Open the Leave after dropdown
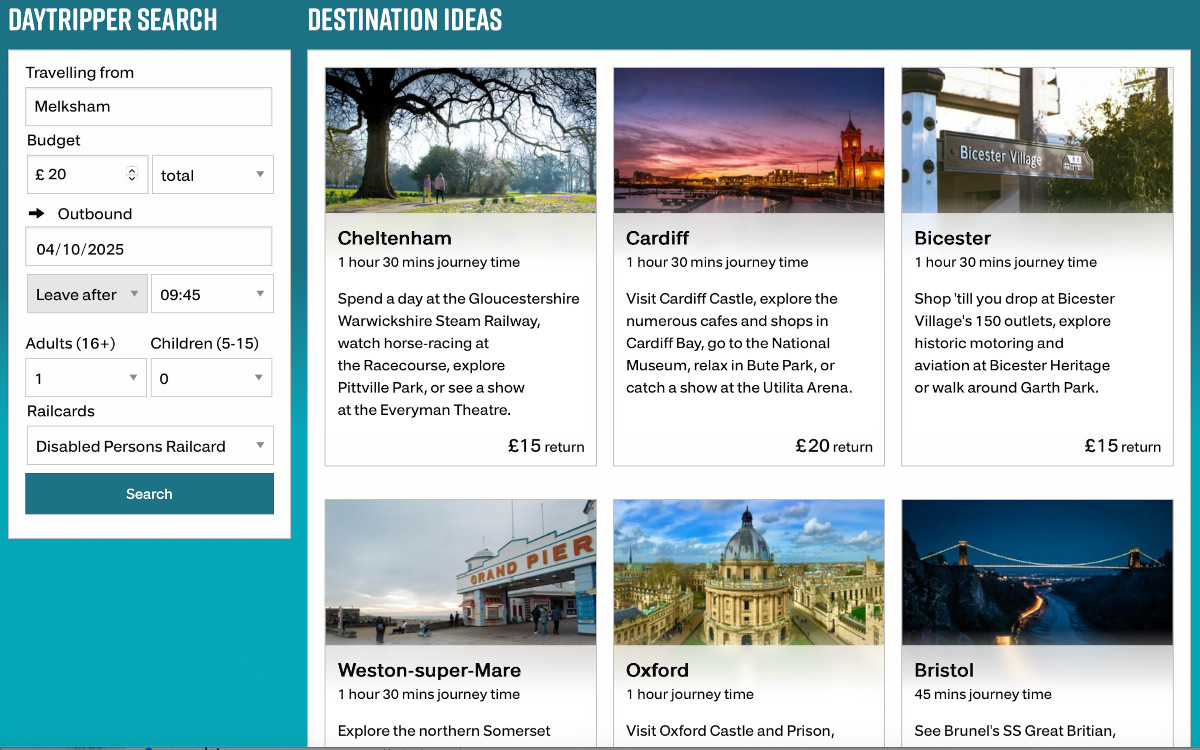The width and height of the screenshot is (1200, 750). [87, 295]
